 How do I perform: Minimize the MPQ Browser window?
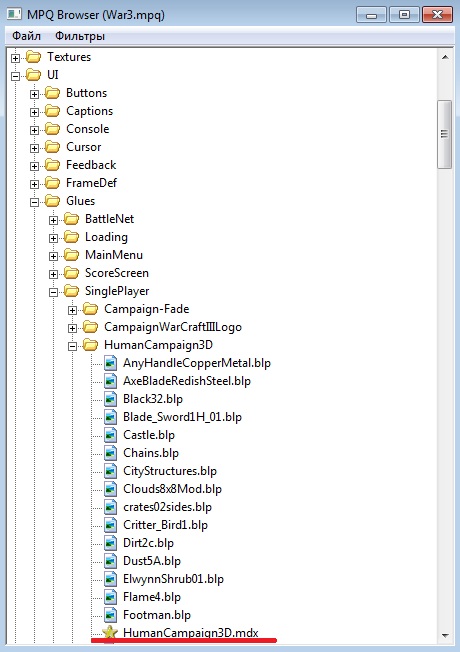(x=371, y=15)
